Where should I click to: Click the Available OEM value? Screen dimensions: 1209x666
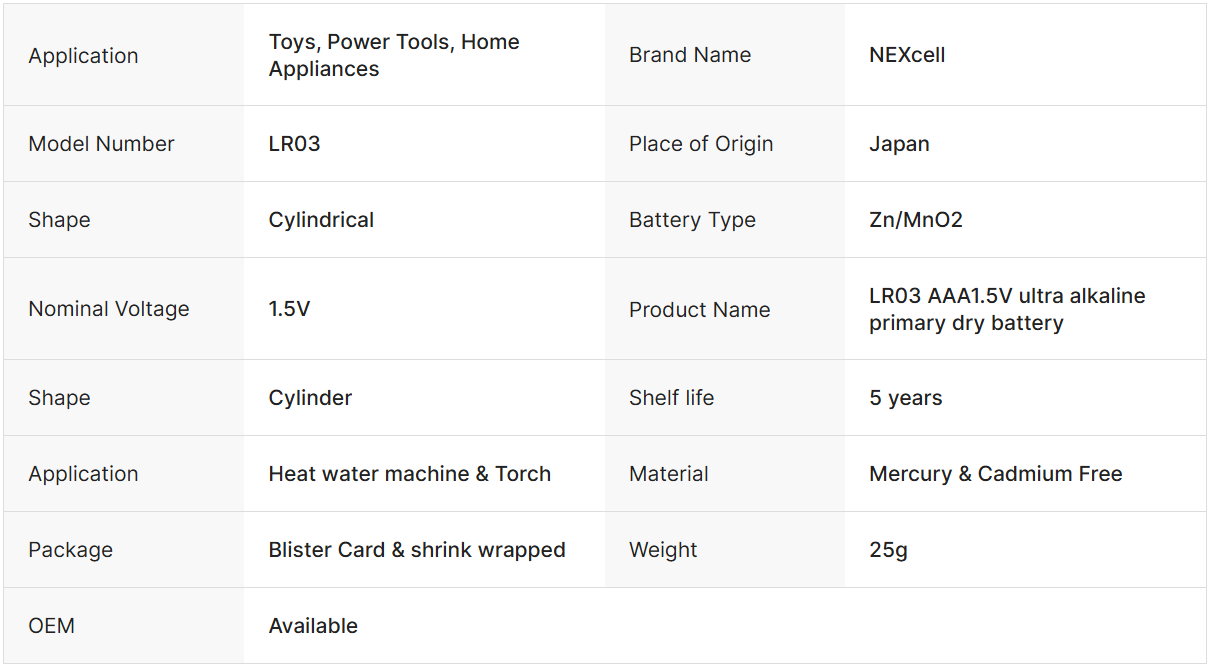(x=313, y=626)
